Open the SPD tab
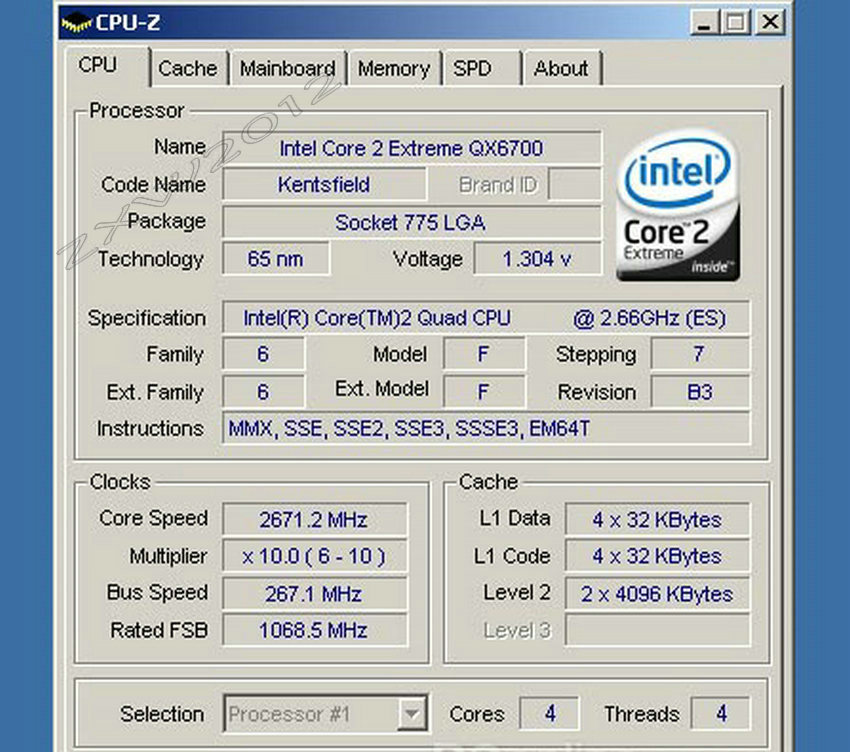850x752 pixels. click(481, 68)
